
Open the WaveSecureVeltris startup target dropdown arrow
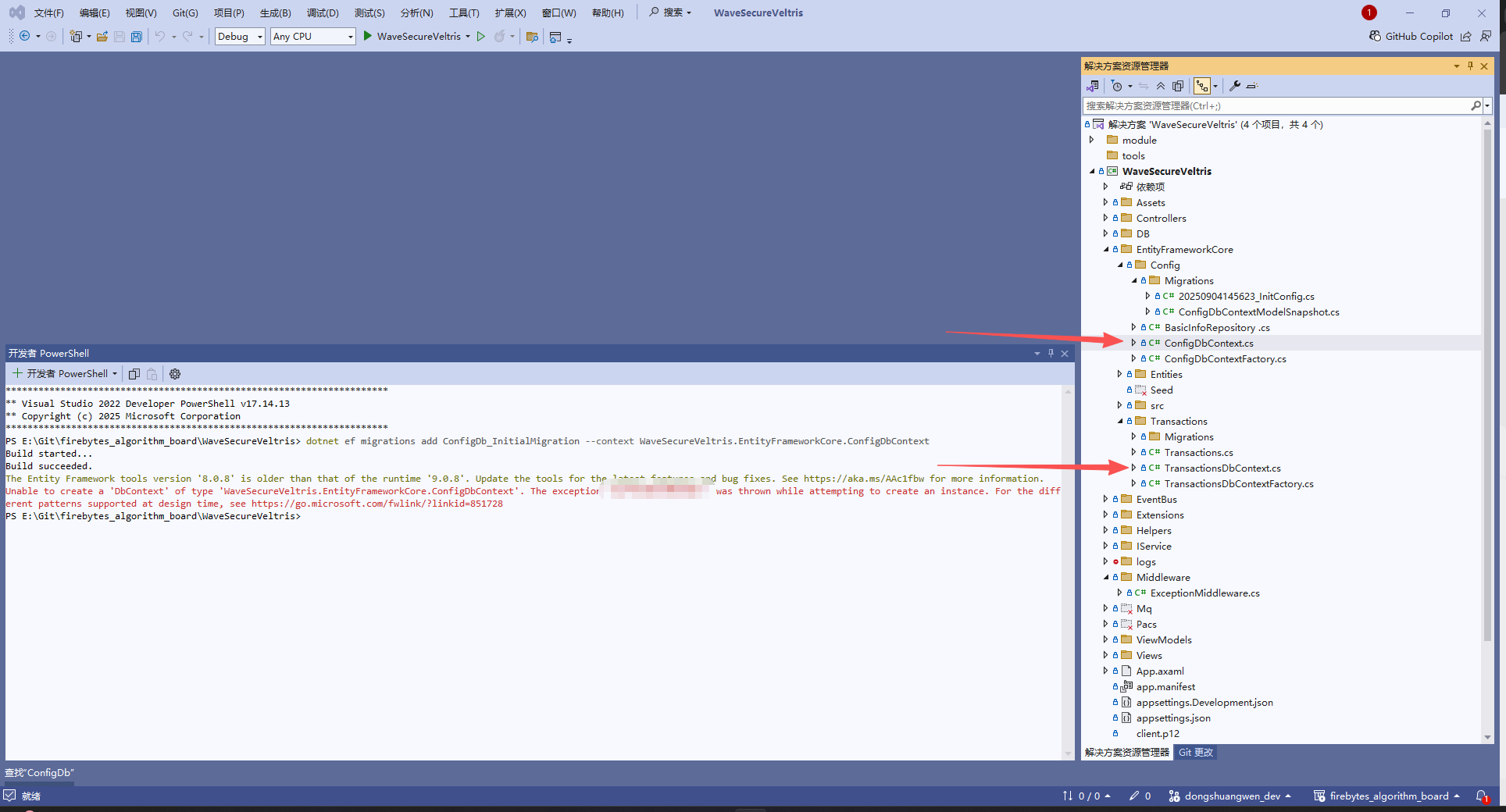468,36
